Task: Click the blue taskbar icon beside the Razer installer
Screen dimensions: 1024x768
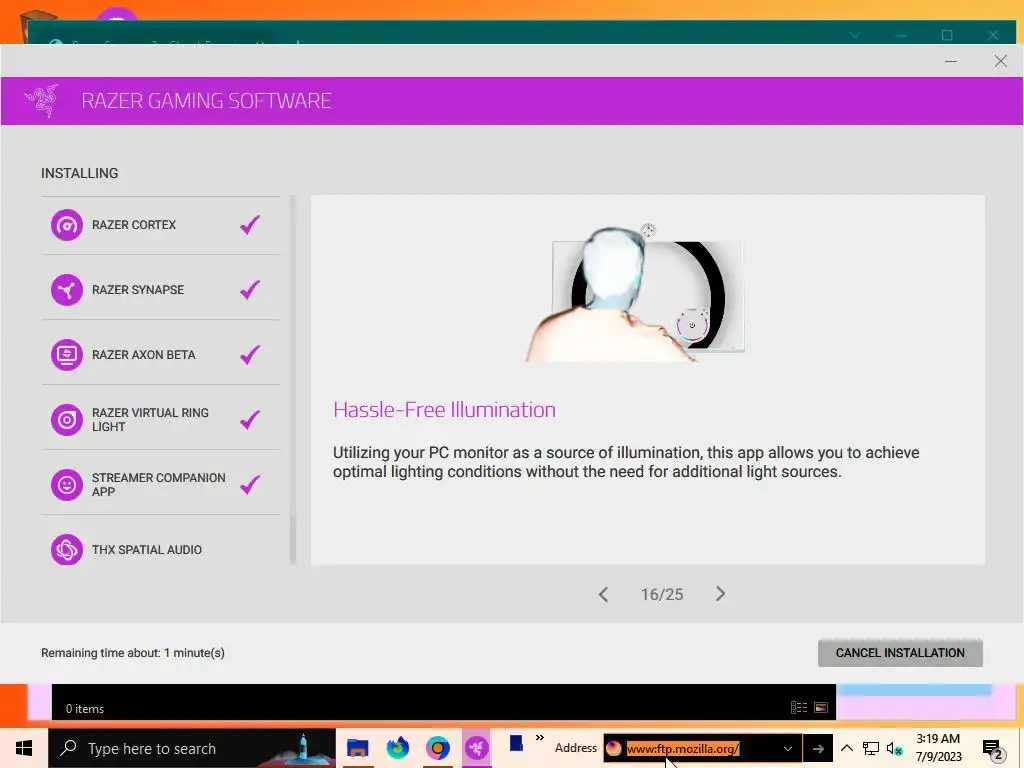Action: 516,744
